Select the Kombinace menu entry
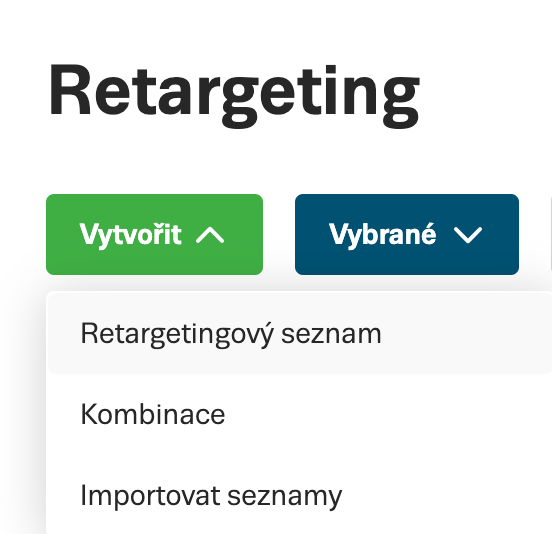Screen dimensions: 552x534 click(x=300, y=414)
